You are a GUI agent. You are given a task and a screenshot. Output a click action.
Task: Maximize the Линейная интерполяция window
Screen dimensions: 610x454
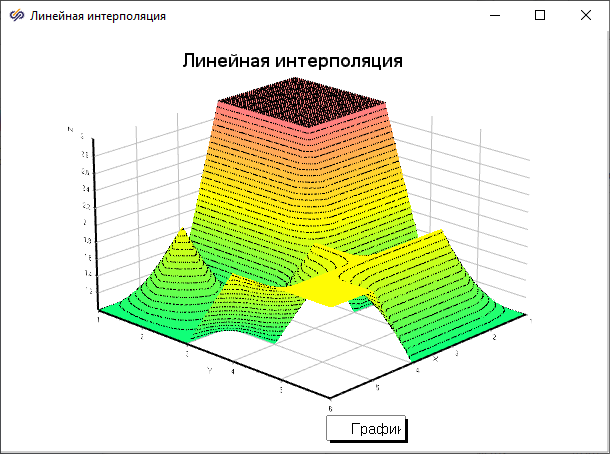click(540, 16)
